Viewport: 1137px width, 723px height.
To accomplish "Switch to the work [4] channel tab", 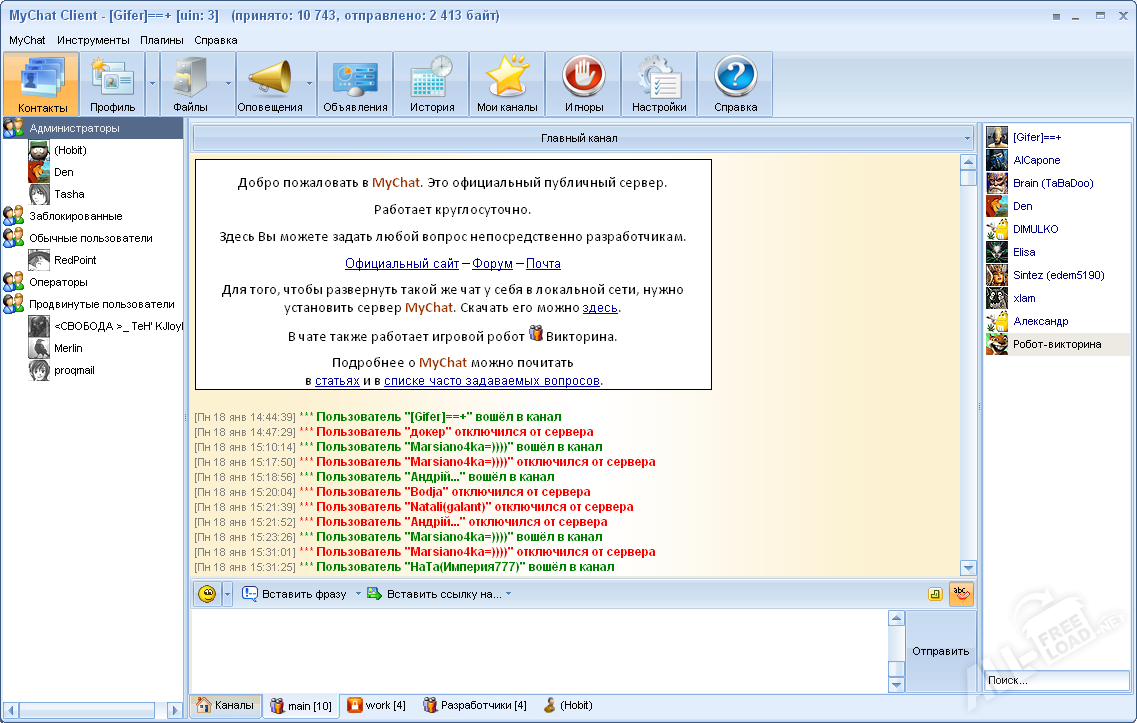I will coord(376,705).
